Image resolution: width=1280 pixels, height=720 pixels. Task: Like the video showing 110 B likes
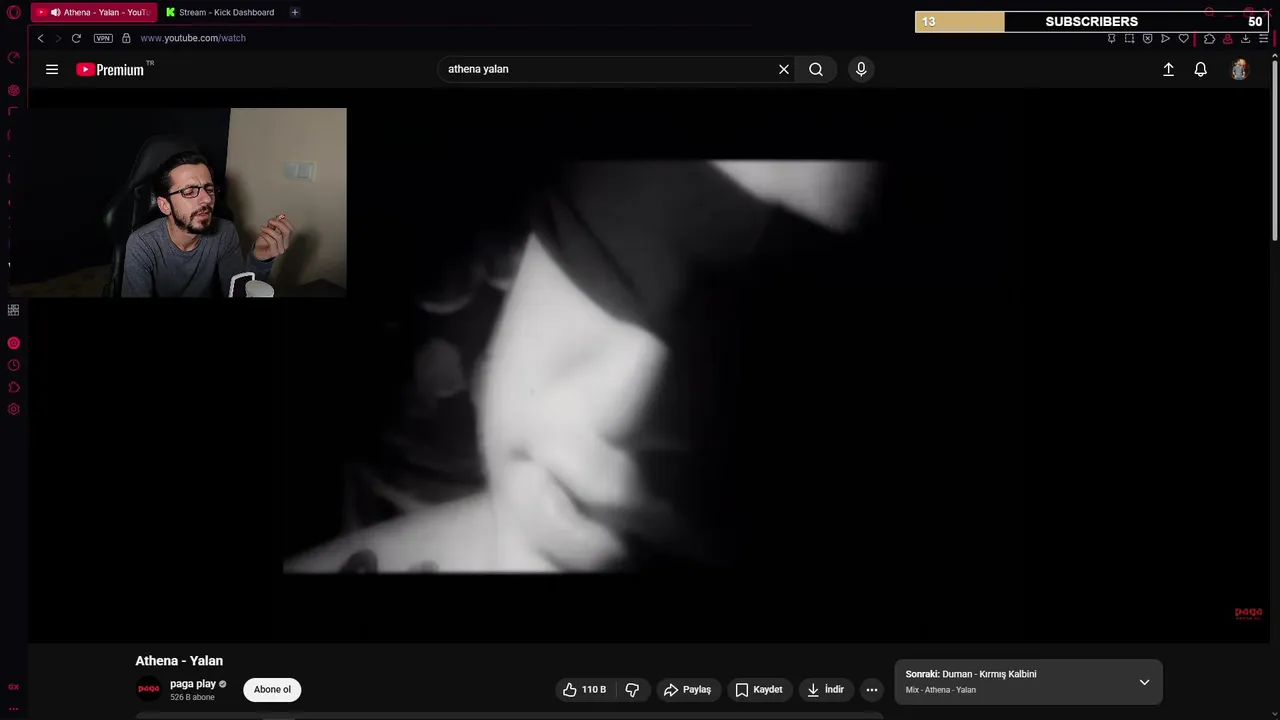pos(584,690)
